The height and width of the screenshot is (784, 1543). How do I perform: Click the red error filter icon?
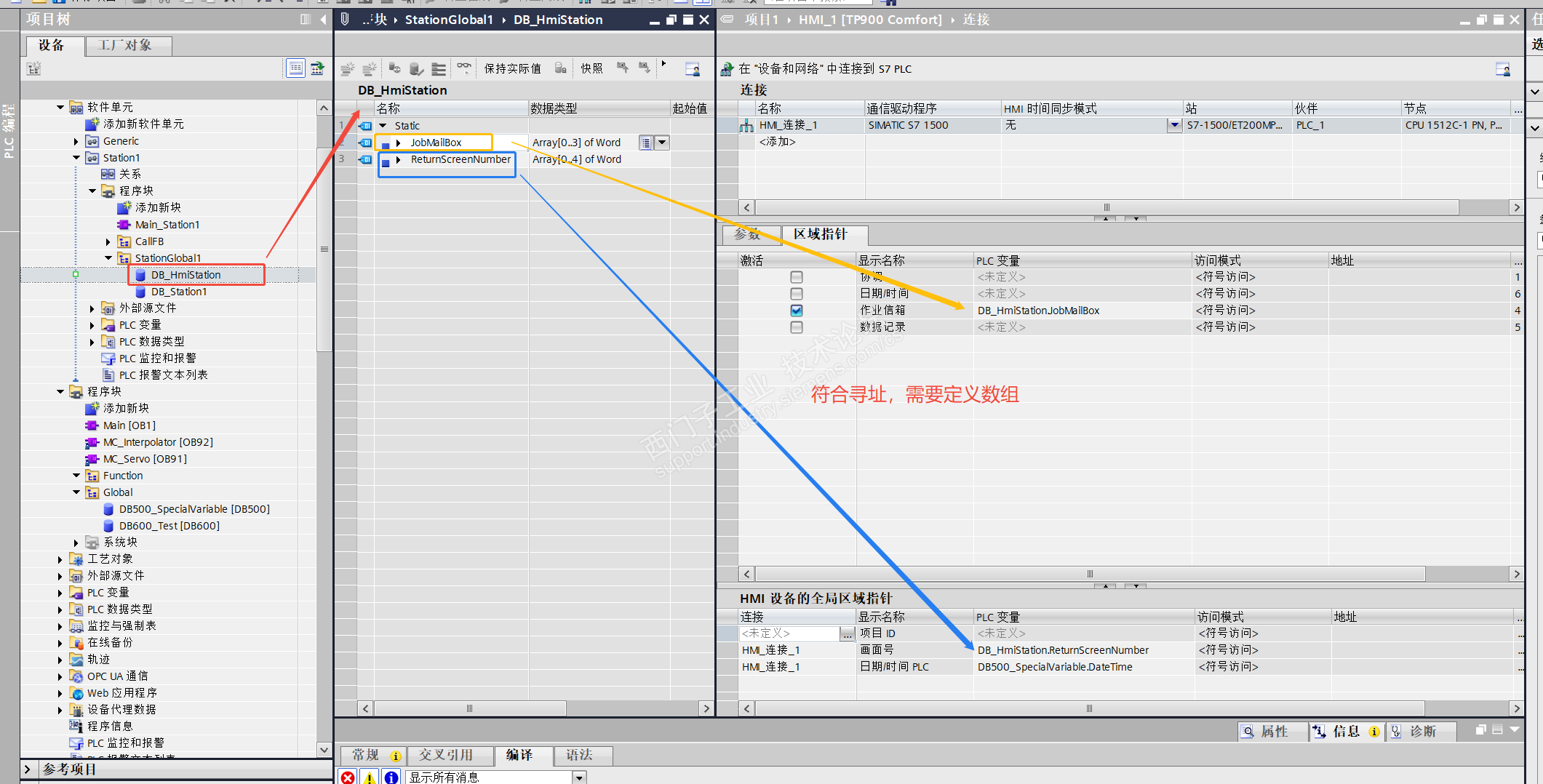(x=348, y=777)
